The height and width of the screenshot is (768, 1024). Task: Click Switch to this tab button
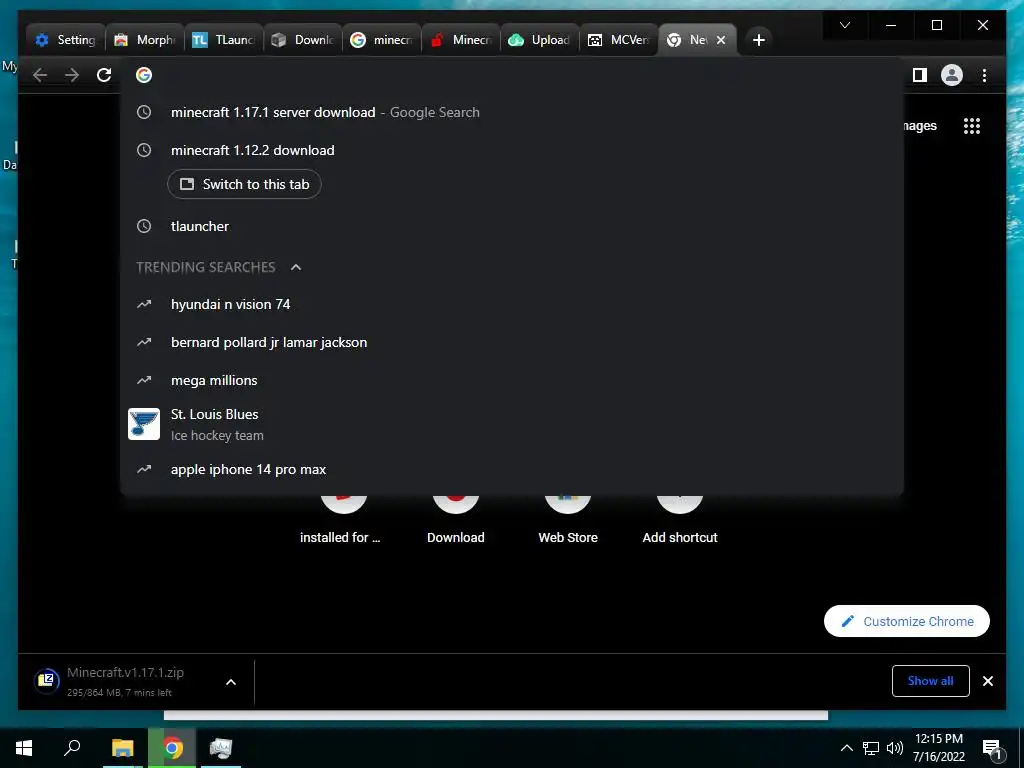coord(244,184)
